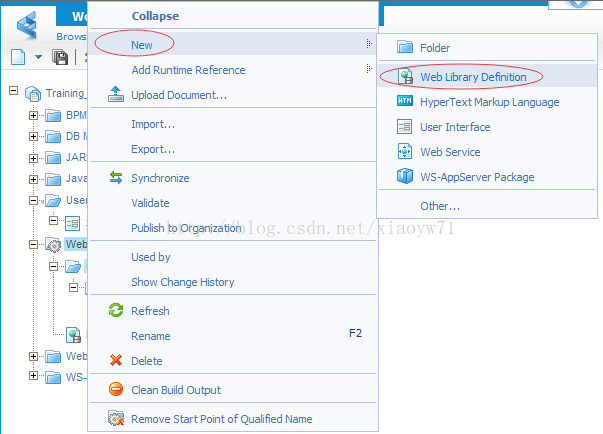The height and width of the screenshot is (434, 603).
Task: Click the New document toolbar icon
Action: (18, 57)
